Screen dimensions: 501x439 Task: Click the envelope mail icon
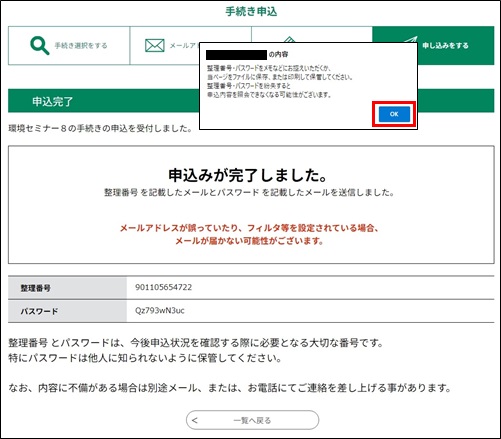tap(155, 46)
